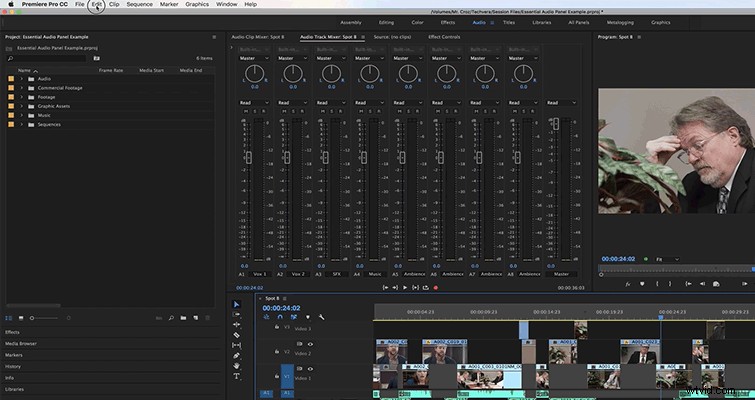Step back one frame in Program monitor
The width and height of the screenshot is (755, 400).
point(702,284)
